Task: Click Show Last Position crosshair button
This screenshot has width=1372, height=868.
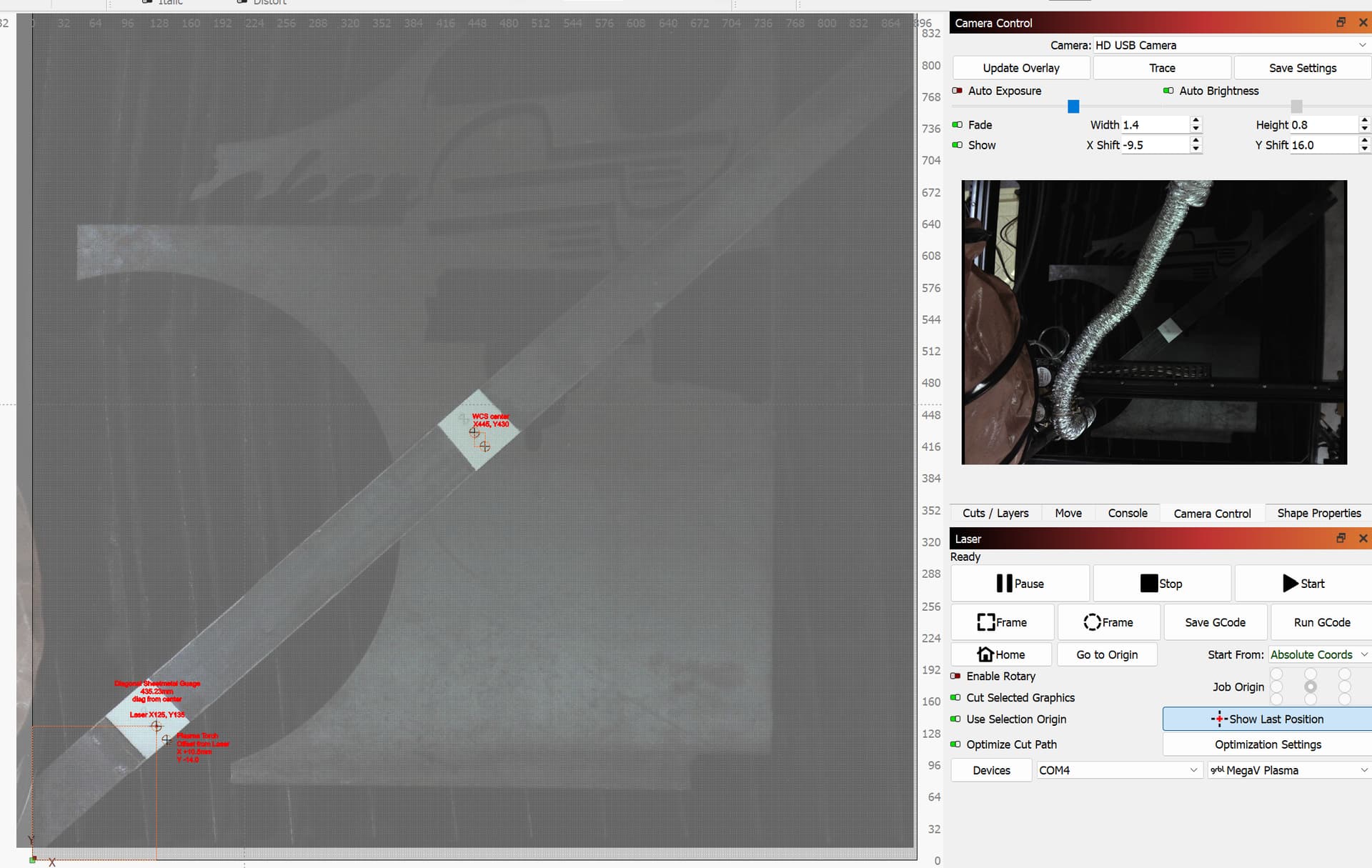Action: click(1268, 719)
